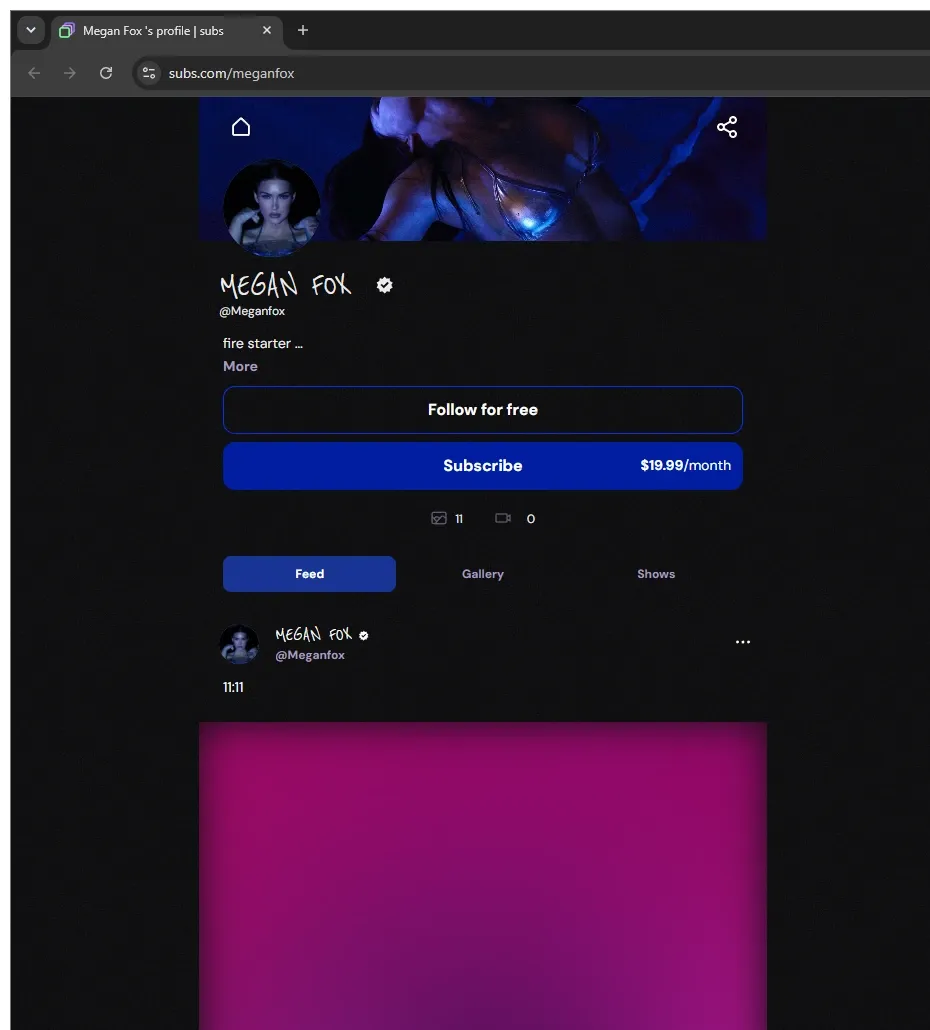The height and width of the screenshot is (1030, 930).
Task: Open the Shows tab
Action: click(x=656, y=574)
